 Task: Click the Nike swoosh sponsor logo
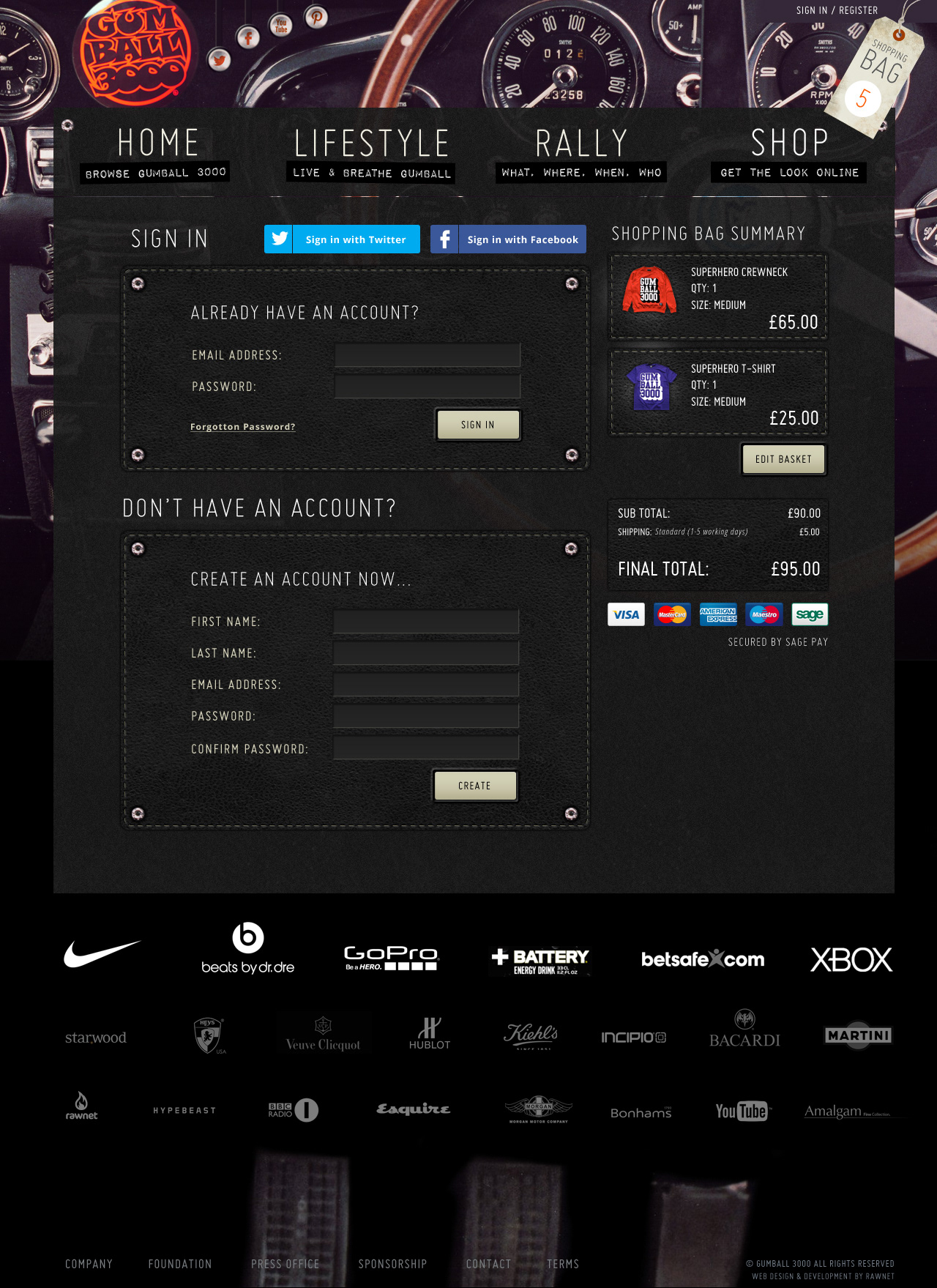click(102, 954)
